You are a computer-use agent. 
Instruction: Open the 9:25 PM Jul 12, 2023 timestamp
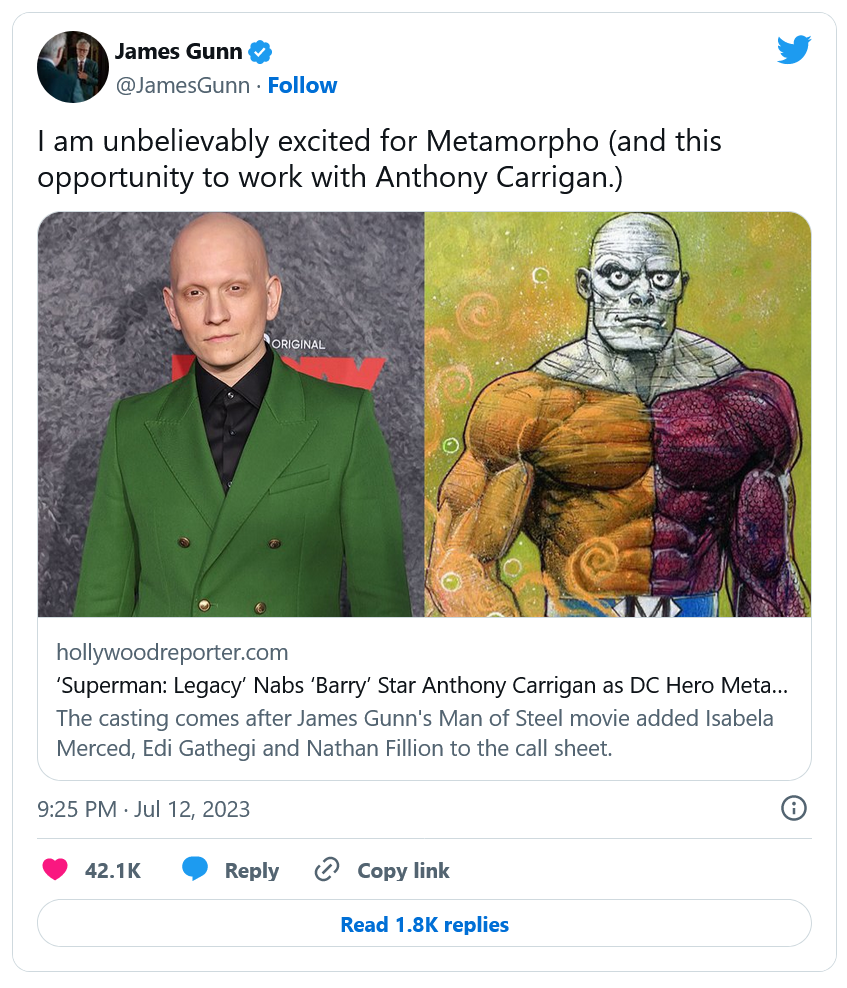pos(144,809)
